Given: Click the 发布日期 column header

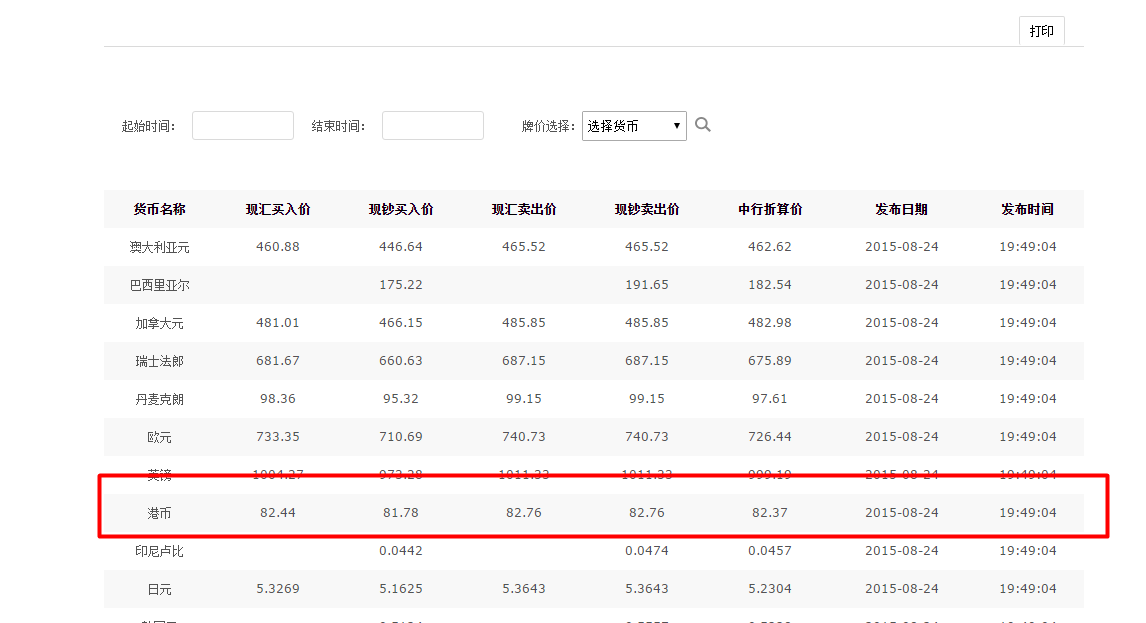Looking at the screenshot, I should click(901, 209).
